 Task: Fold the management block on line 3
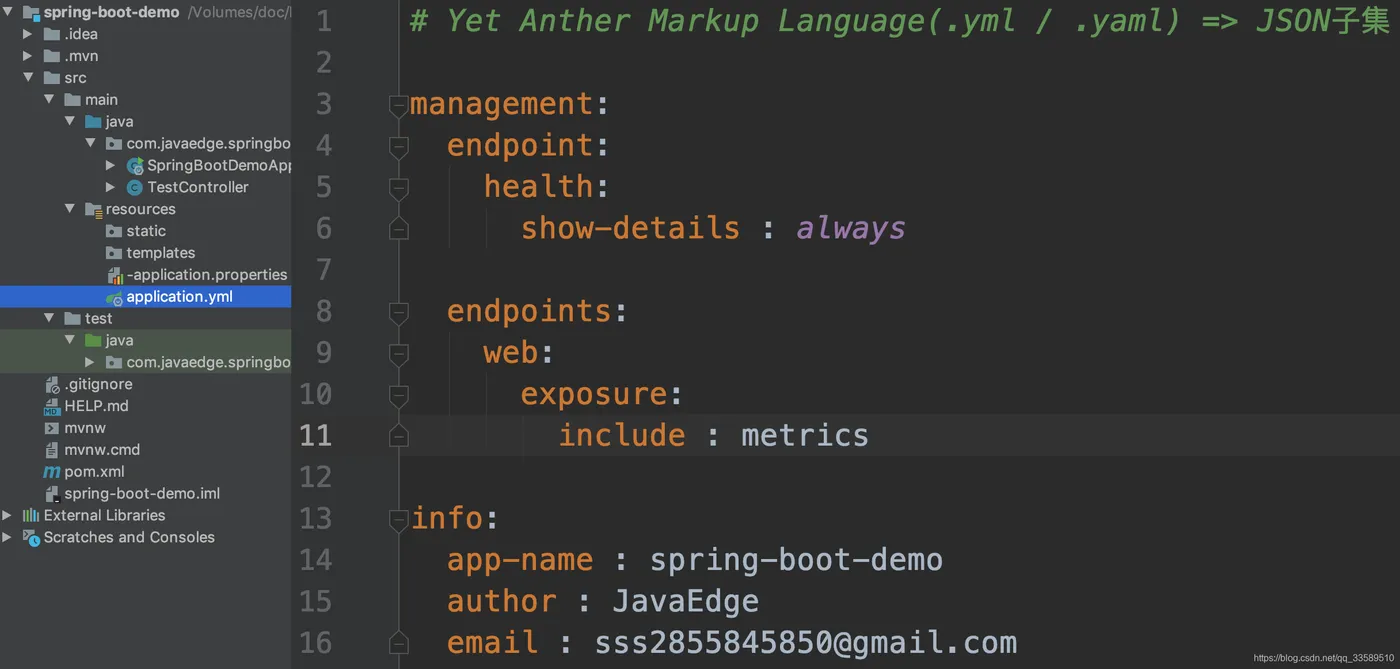pyautogui.click(x=398, y=105)
